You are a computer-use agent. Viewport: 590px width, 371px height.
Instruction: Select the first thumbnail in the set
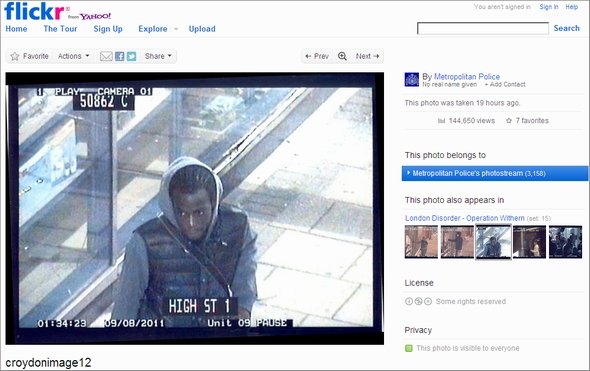tap(421, 242)
